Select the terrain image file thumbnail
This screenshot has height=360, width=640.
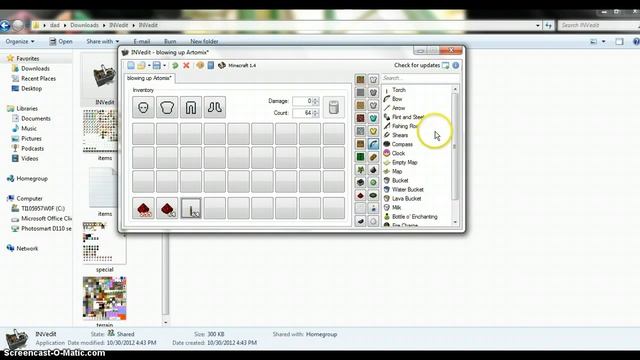pyautogui.click(x=104, y=299)
